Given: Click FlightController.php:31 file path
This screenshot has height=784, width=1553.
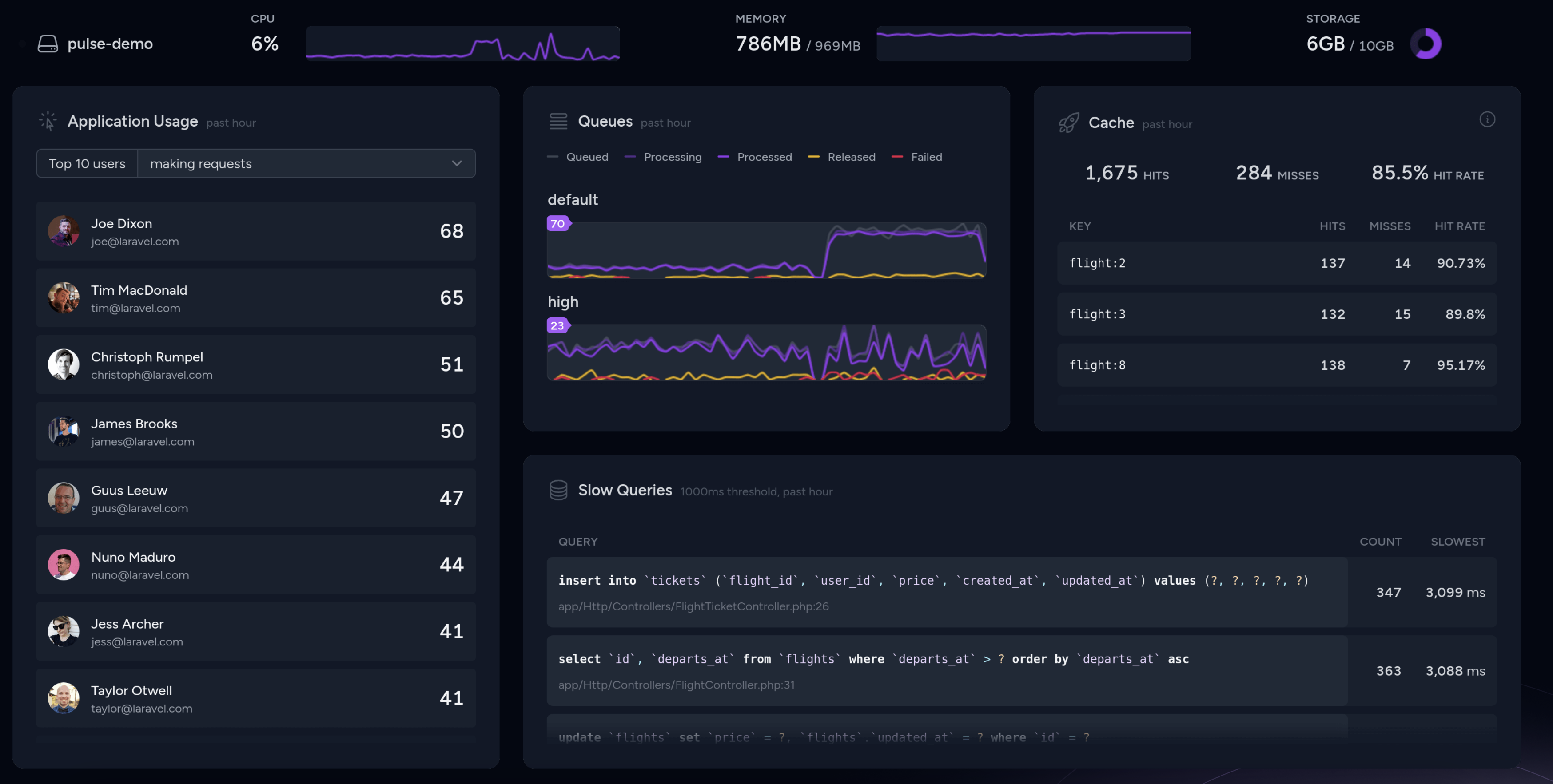Looking at the screenshot, I should (677, 685).
